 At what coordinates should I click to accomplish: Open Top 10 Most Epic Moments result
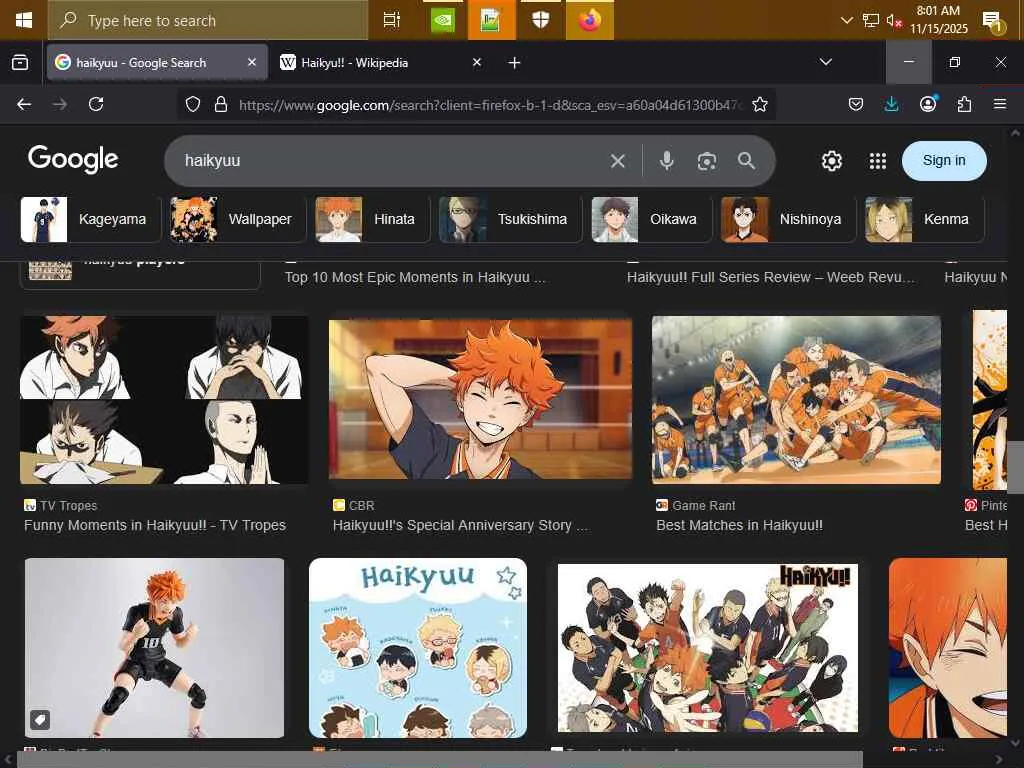(415, 277)
